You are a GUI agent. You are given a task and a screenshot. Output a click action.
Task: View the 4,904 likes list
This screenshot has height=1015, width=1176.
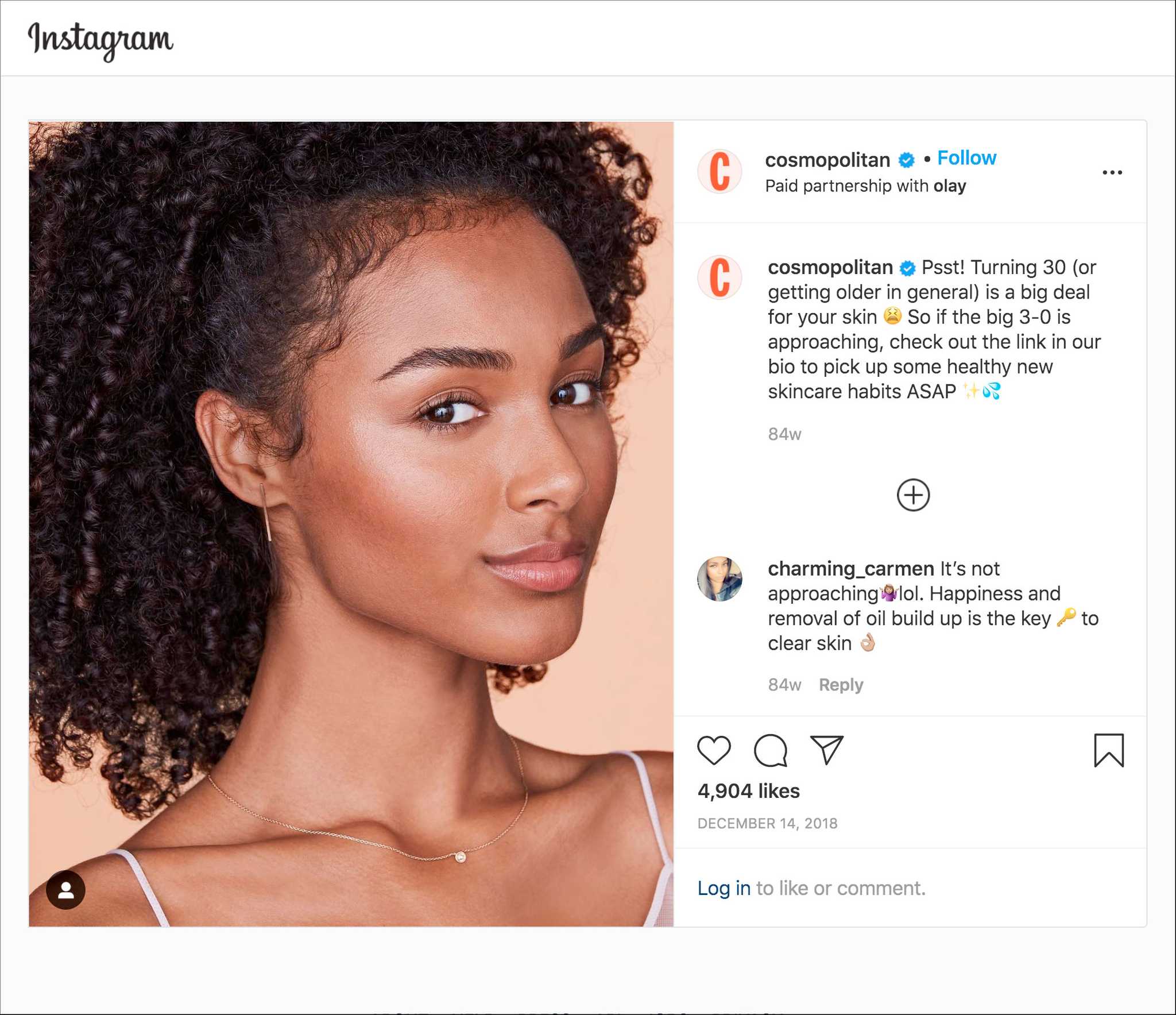(x=748, y=791)
